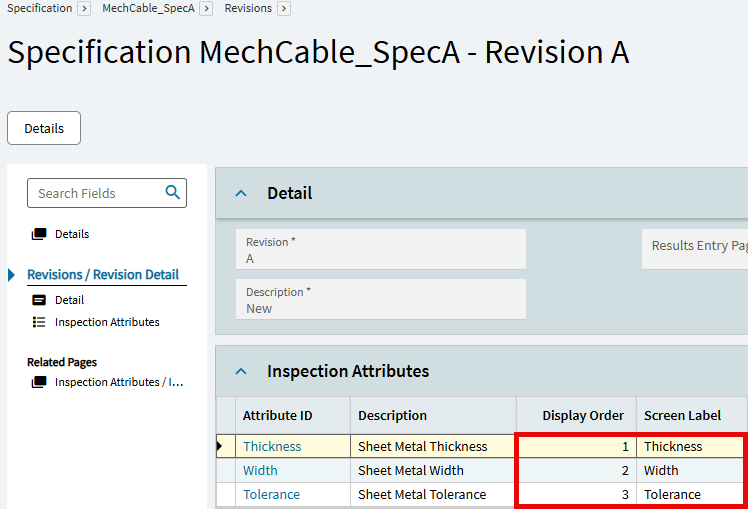Click the Related Pages Inspection Attributes icon
Image resolution: width=748 pixels, height=509 pixels.
click(x=39, y=382)
